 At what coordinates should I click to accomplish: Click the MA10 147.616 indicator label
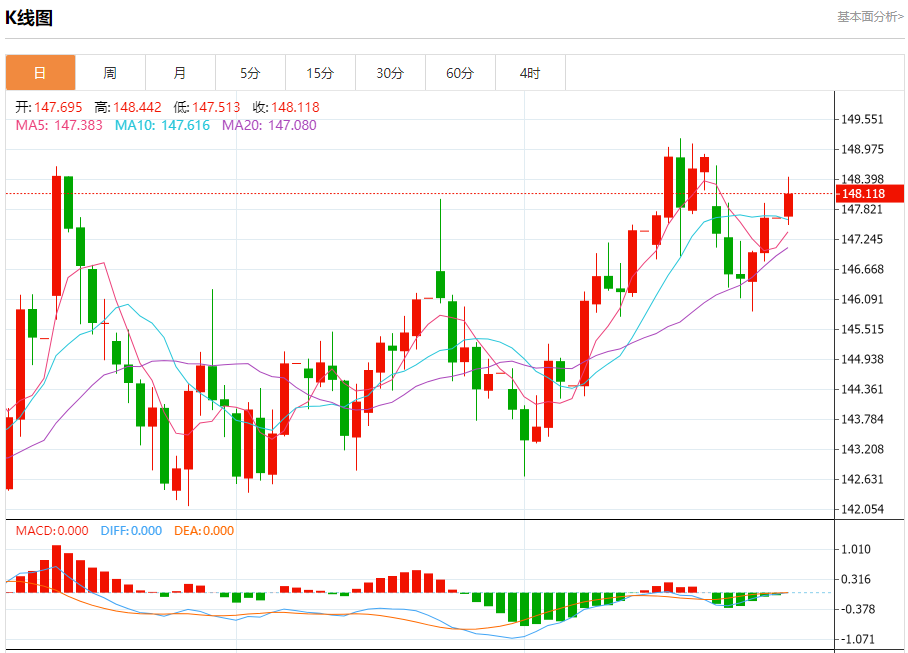[x=162, y=125]
